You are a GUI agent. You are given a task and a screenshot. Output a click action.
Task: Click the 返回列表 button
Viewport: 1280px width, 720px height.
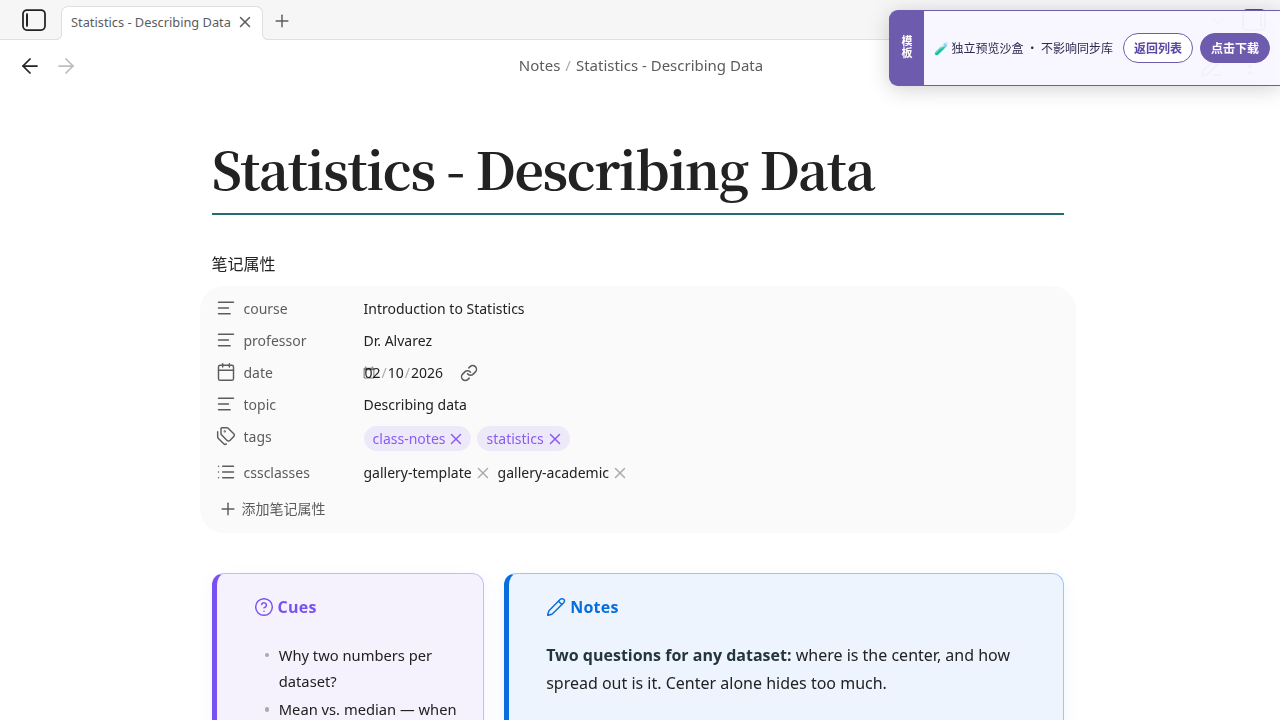tap(1158, 48)
